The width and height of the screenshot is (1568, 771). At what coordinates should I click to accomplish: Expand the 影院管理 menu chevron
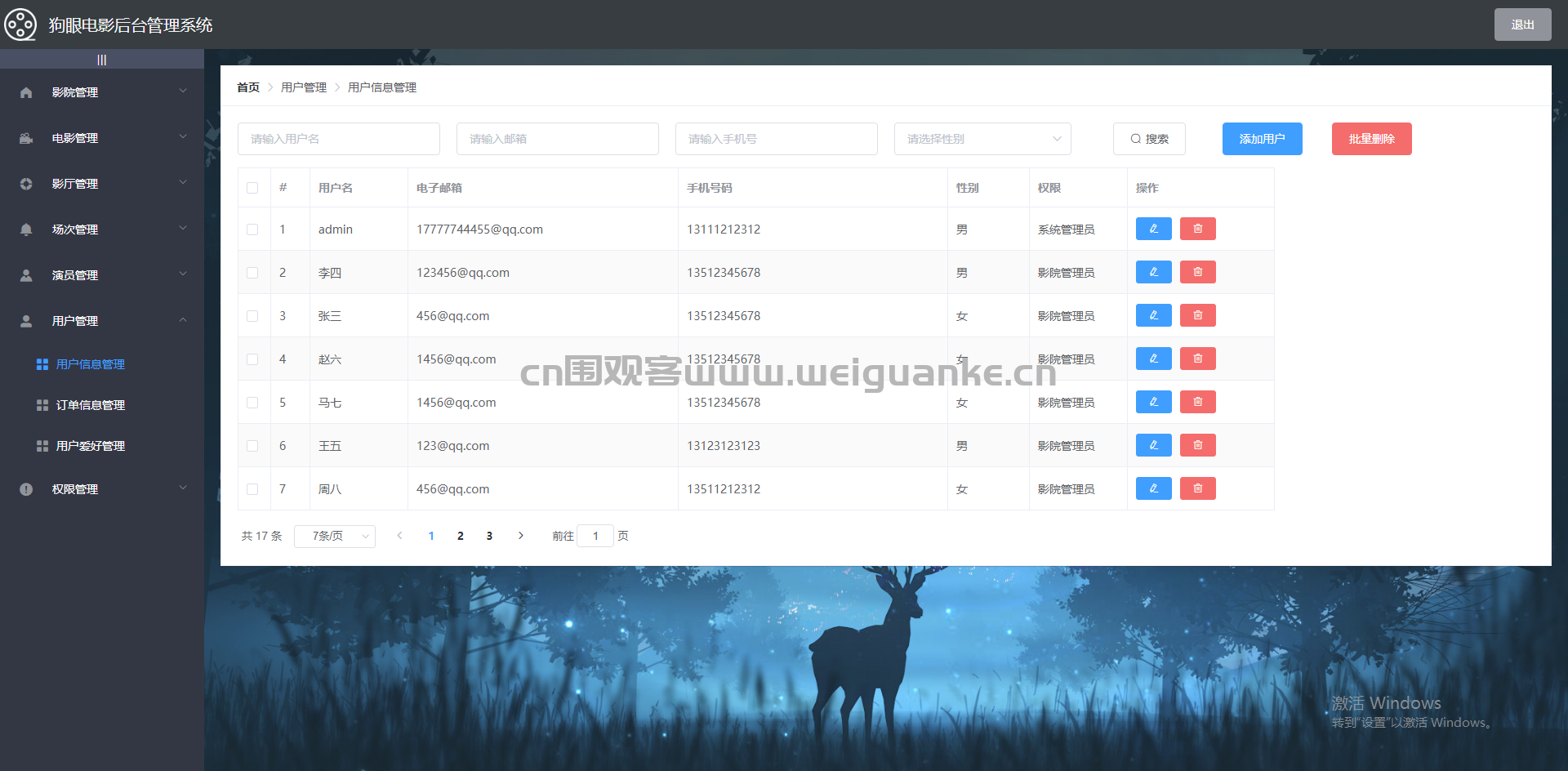pos(183,91)
